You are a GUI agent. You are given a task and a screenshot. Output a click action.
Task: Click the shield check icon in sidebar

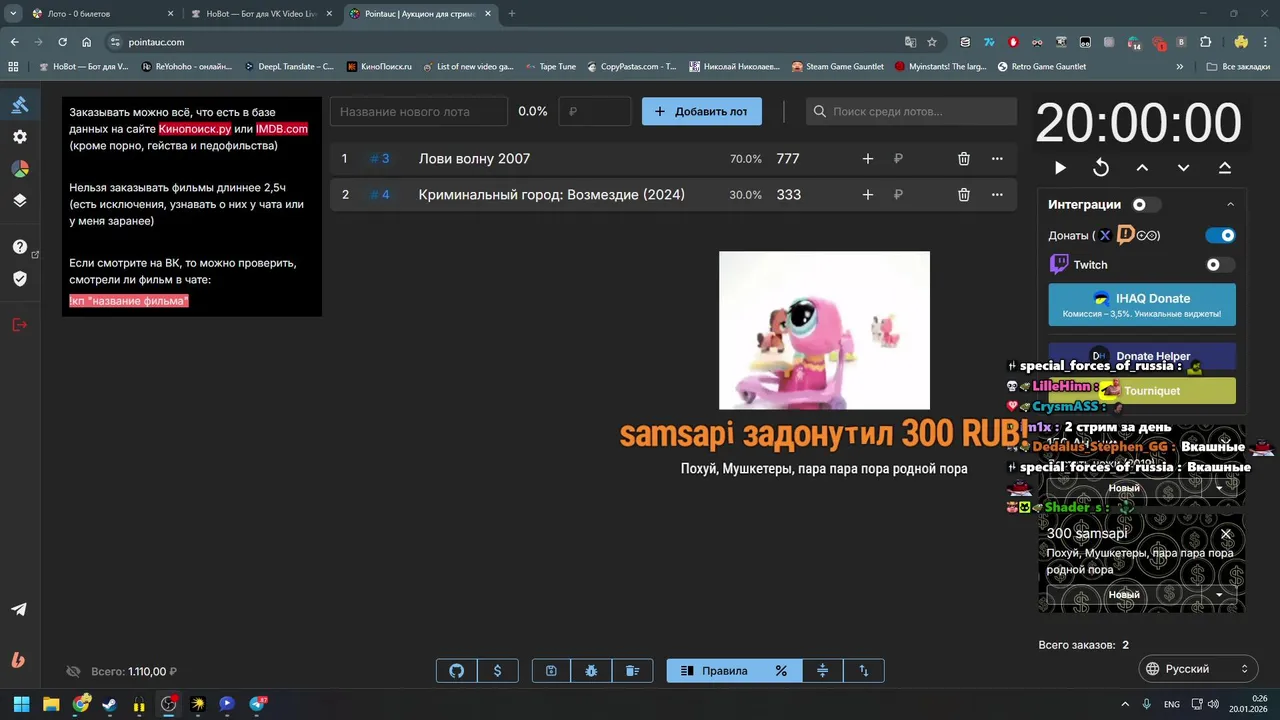(x=20, y=278)
